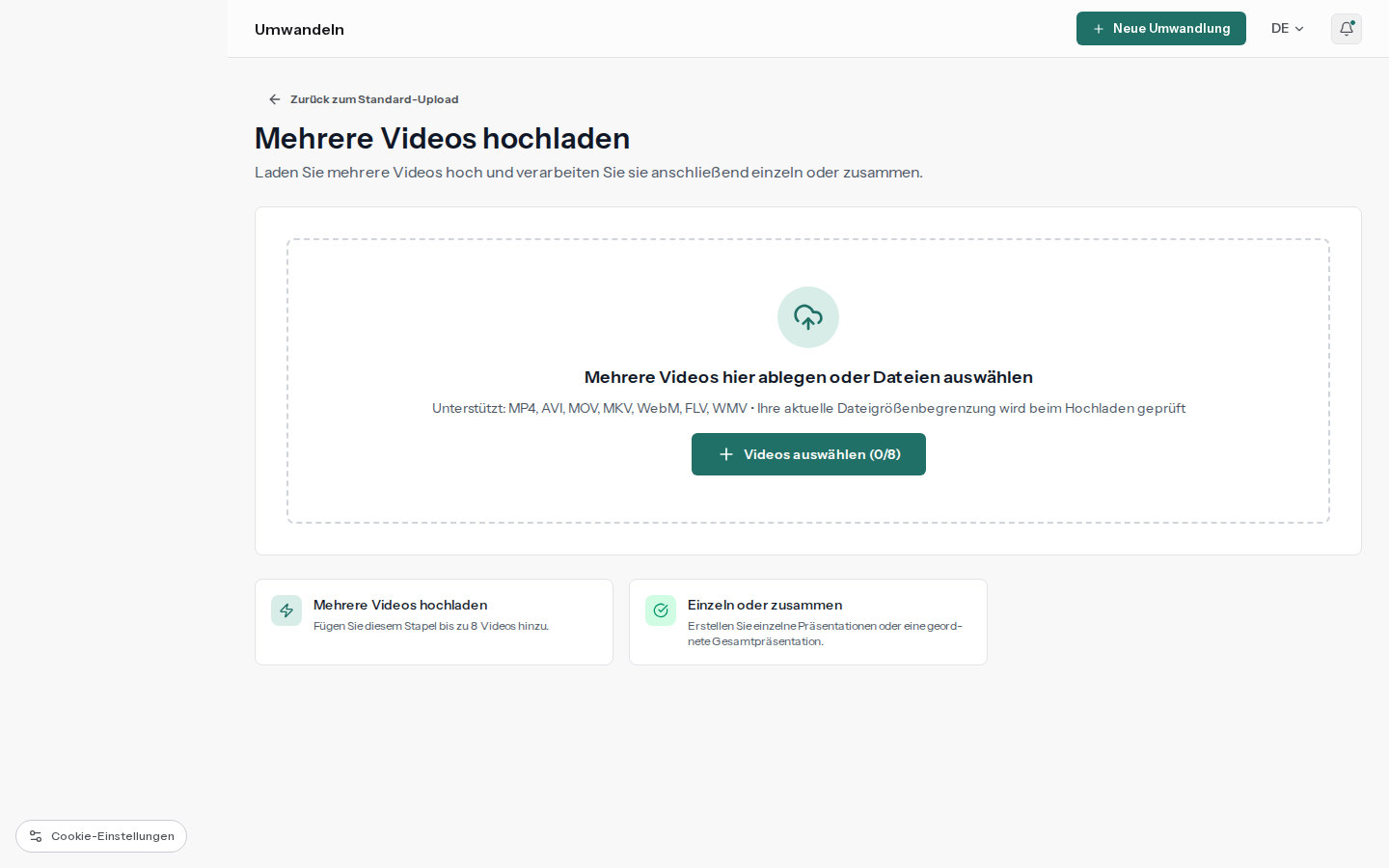
Task: Click the text 'Fügen Sie diesem Stapel bis zu 8 Videos hinzu.'
Action: pos(431,626)
